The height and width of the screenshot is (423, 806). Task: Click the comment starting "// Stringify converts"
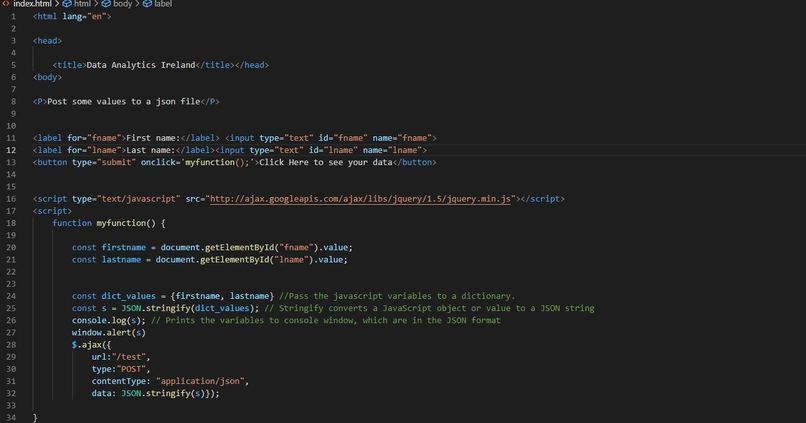(x=429, y=308)
